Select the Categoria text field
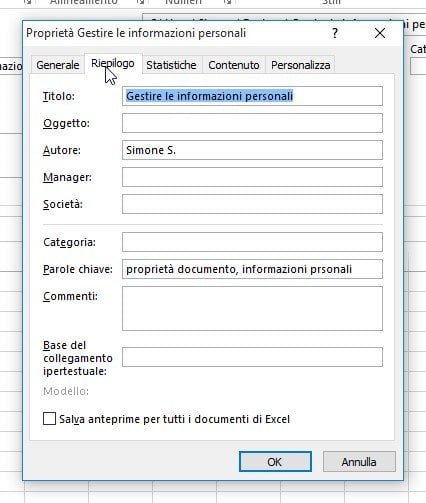The image size is (426, 503). point(252,242)
